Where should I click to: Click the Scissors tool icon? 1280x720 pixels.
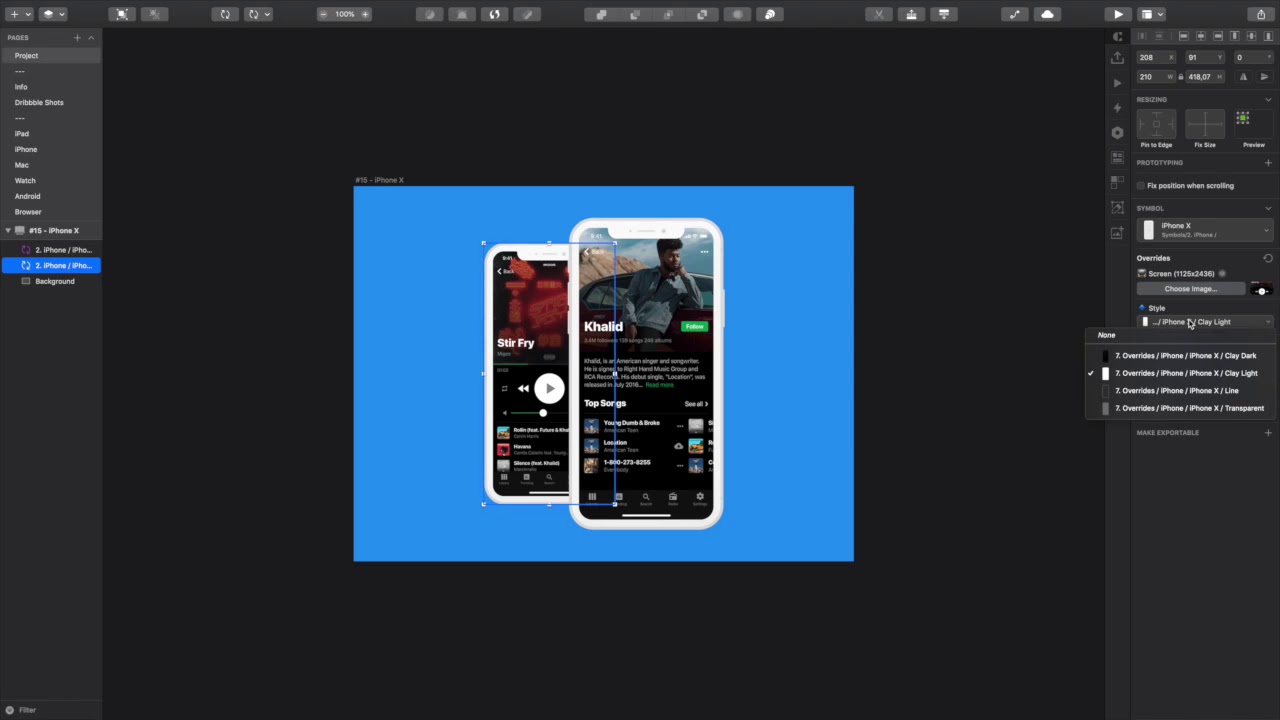pyautogui.click(x=879, y=14)
